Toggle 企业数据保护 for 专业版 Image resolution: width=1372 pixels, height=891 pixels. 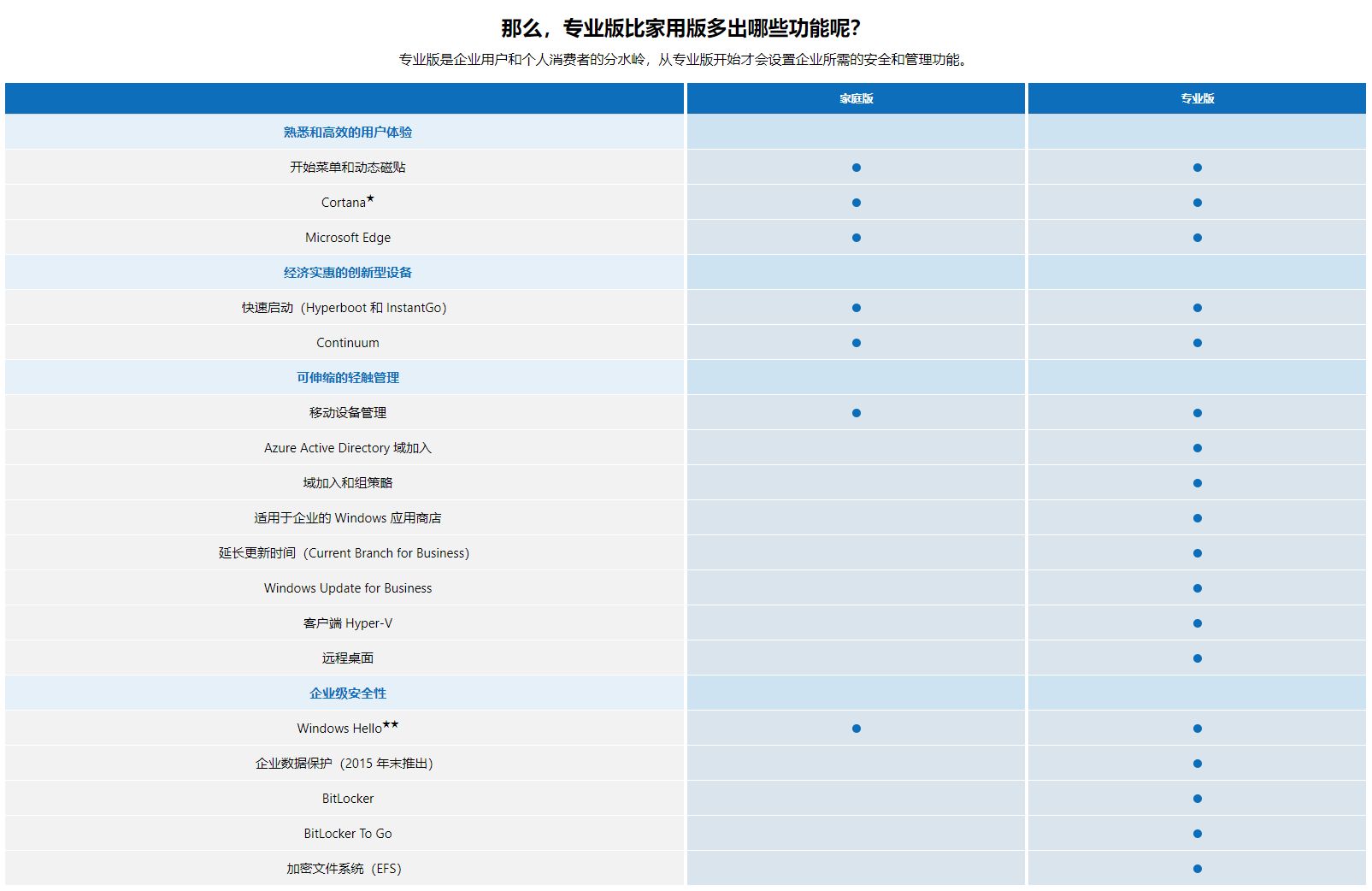pos(1198,764)
